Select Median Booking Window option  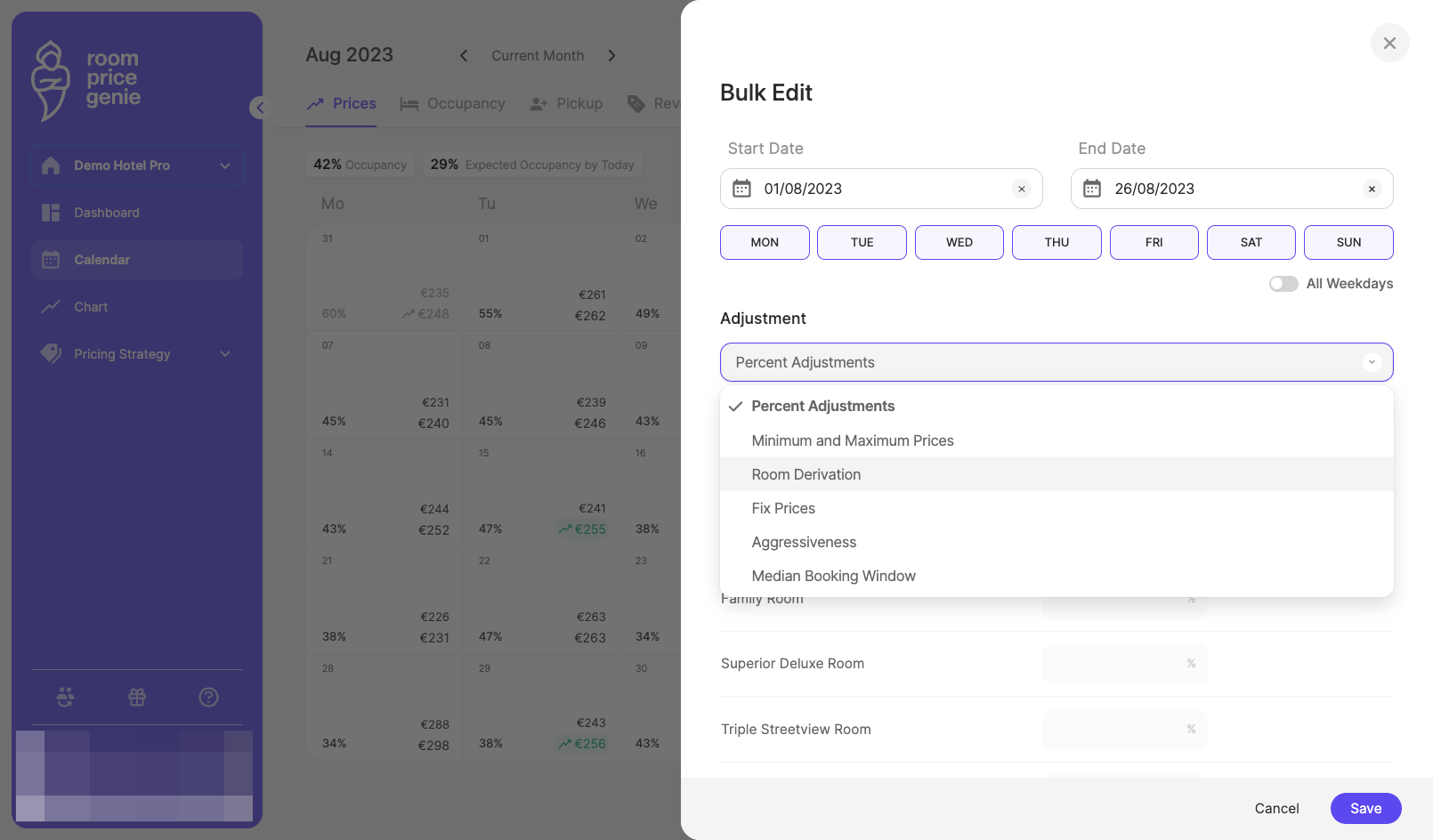pyautogui.click(x=1057, y=576)
